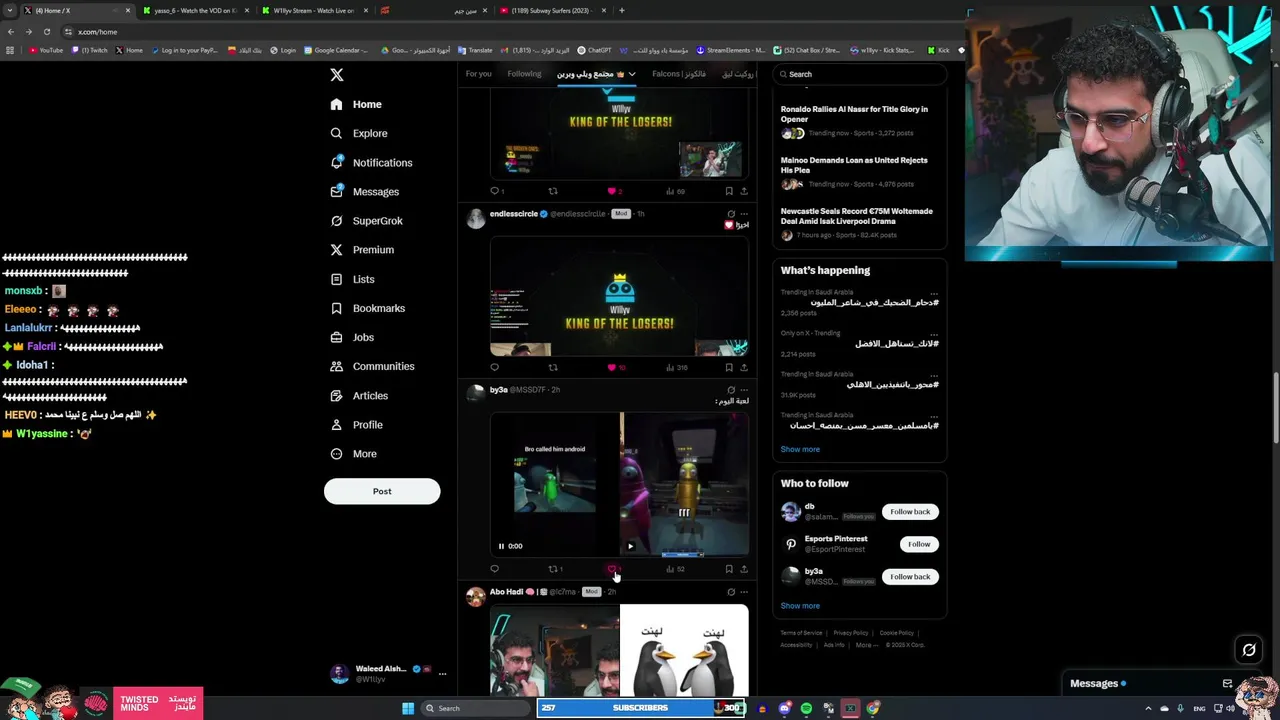
Task: Click the Jobs briefcase icon
Action: tap(336, 337)
